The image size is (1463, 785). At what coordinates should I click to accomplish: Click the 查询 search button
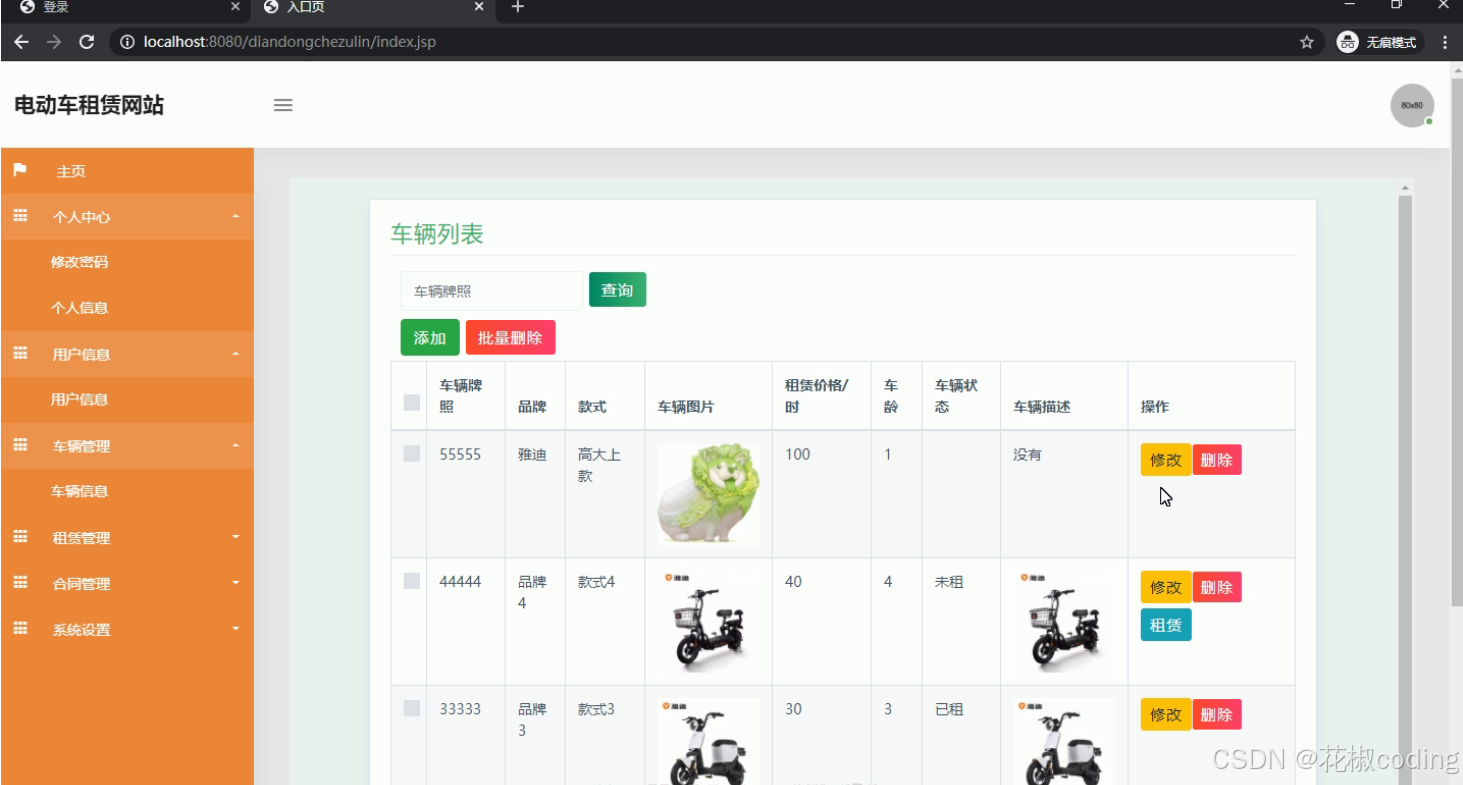pyautogui.click(x=617, y=290)
